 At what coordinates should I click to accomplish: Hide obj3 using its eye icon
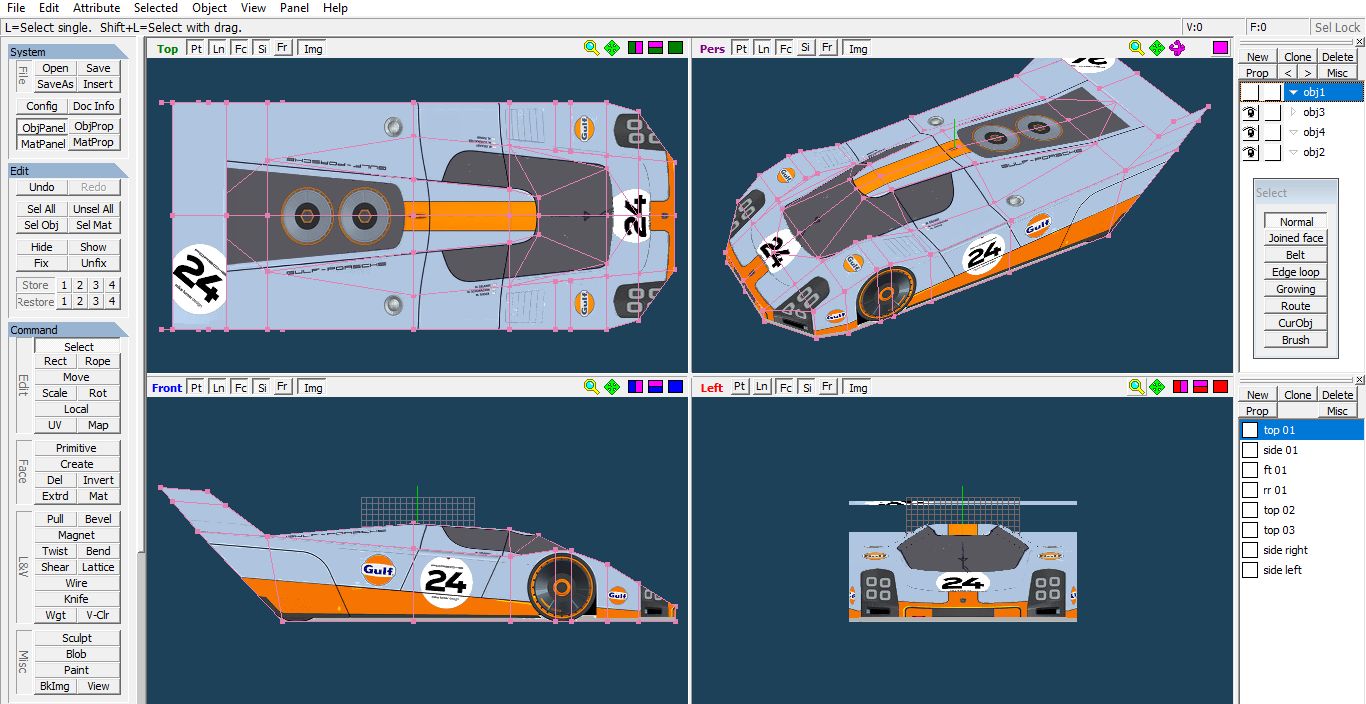pyautogui.click(x=1250, y=112)
